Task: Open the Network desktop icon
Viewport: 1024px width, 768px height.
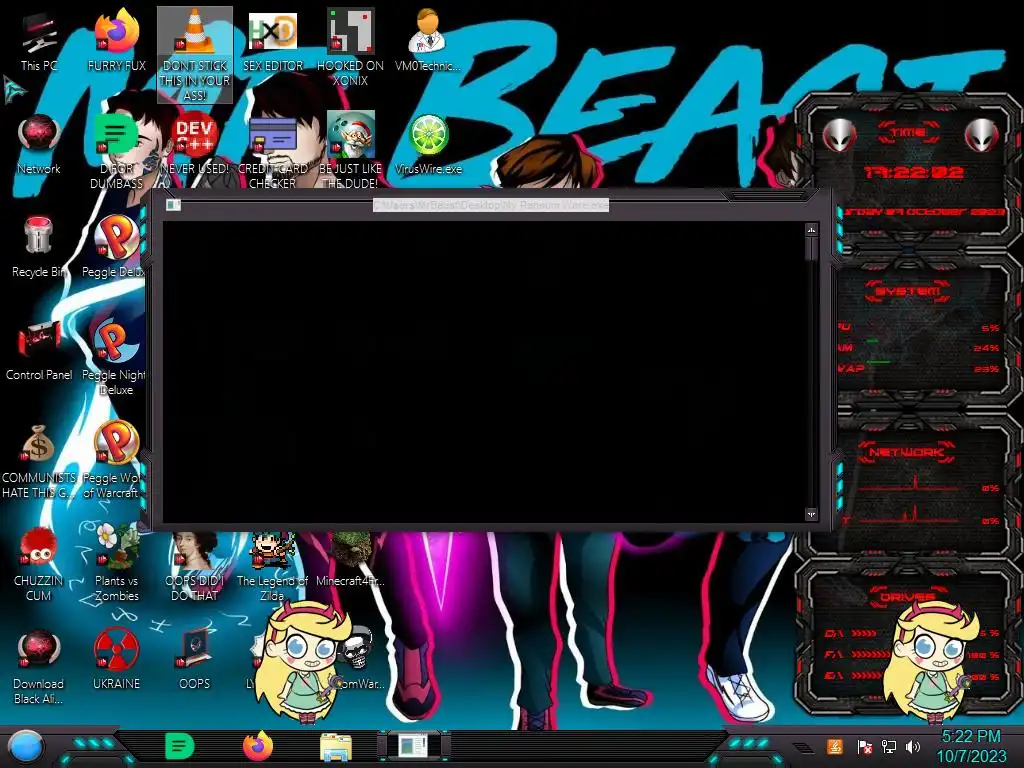Action: point(39,144)
